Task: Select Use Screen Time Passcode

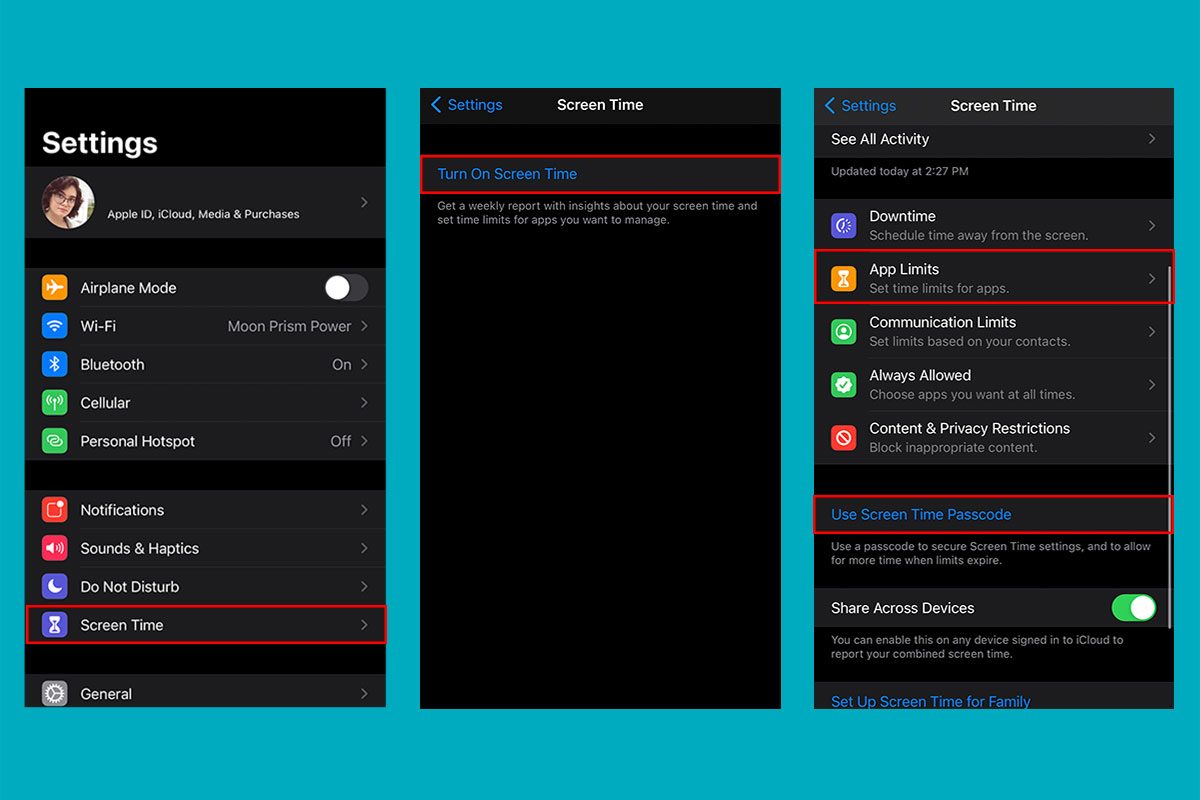Action: 918,514
